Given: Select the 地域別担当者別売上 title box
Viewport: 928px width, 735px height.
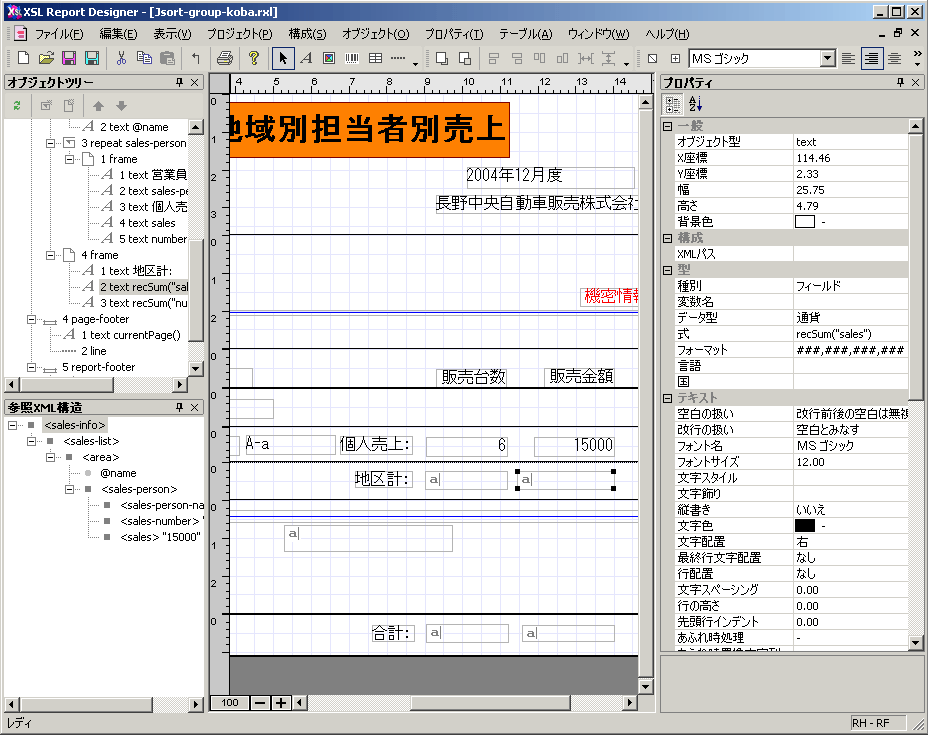Looking at the screenshot, I should click(x=369, y=129).
